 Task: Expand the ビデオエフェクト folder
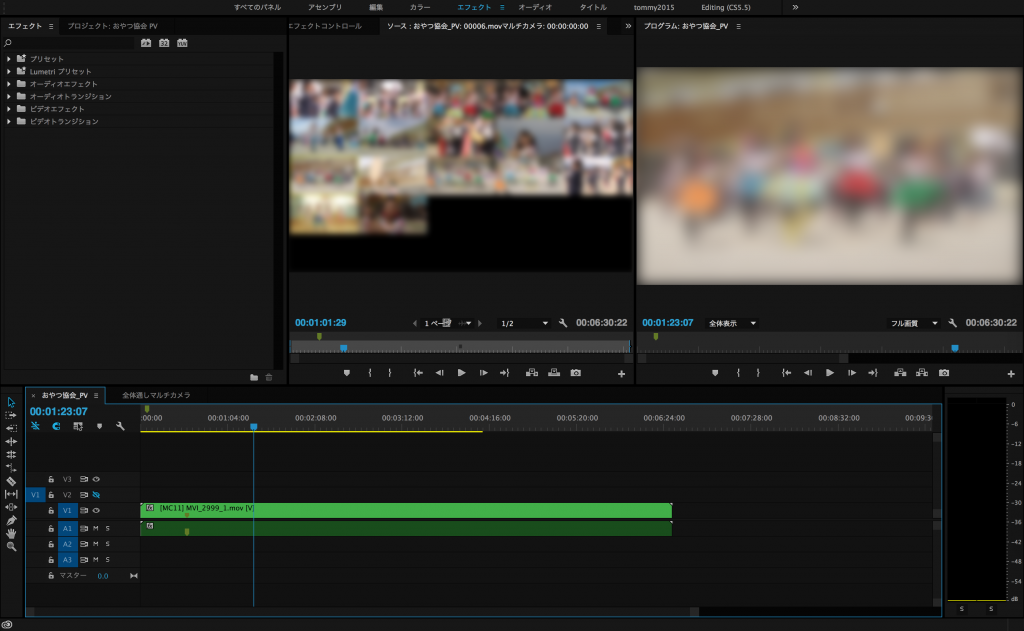tap(9, 109)
